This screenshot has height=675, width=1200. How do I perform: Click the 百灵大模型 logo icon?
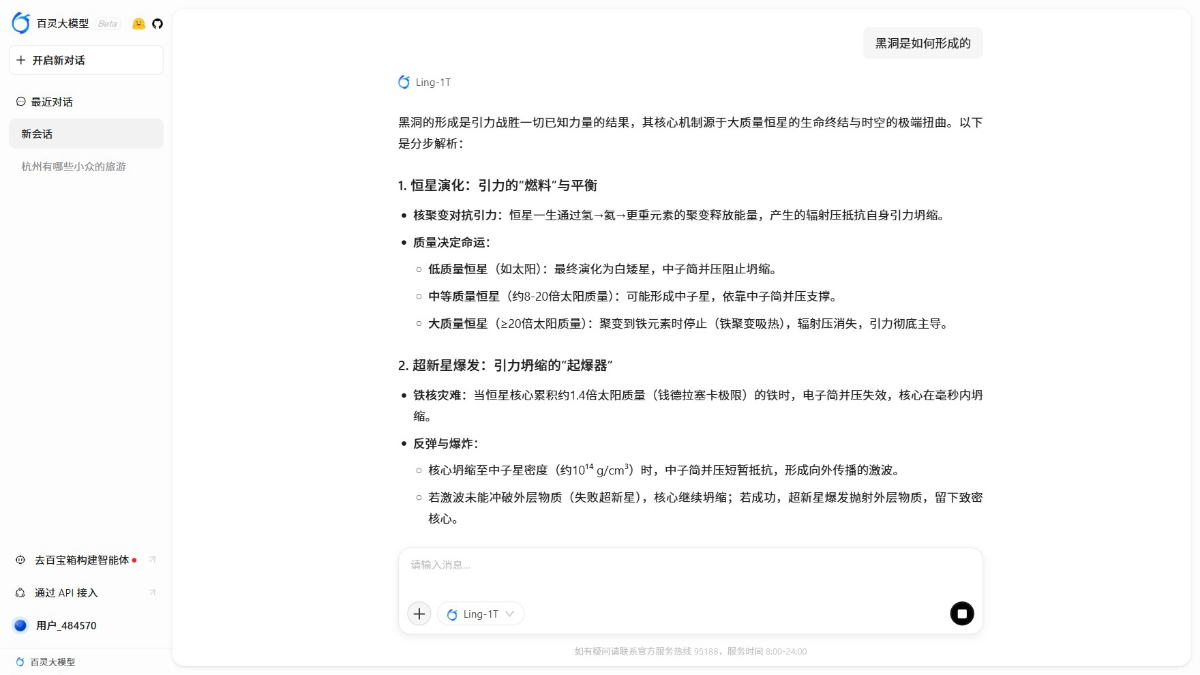[20, 22]
